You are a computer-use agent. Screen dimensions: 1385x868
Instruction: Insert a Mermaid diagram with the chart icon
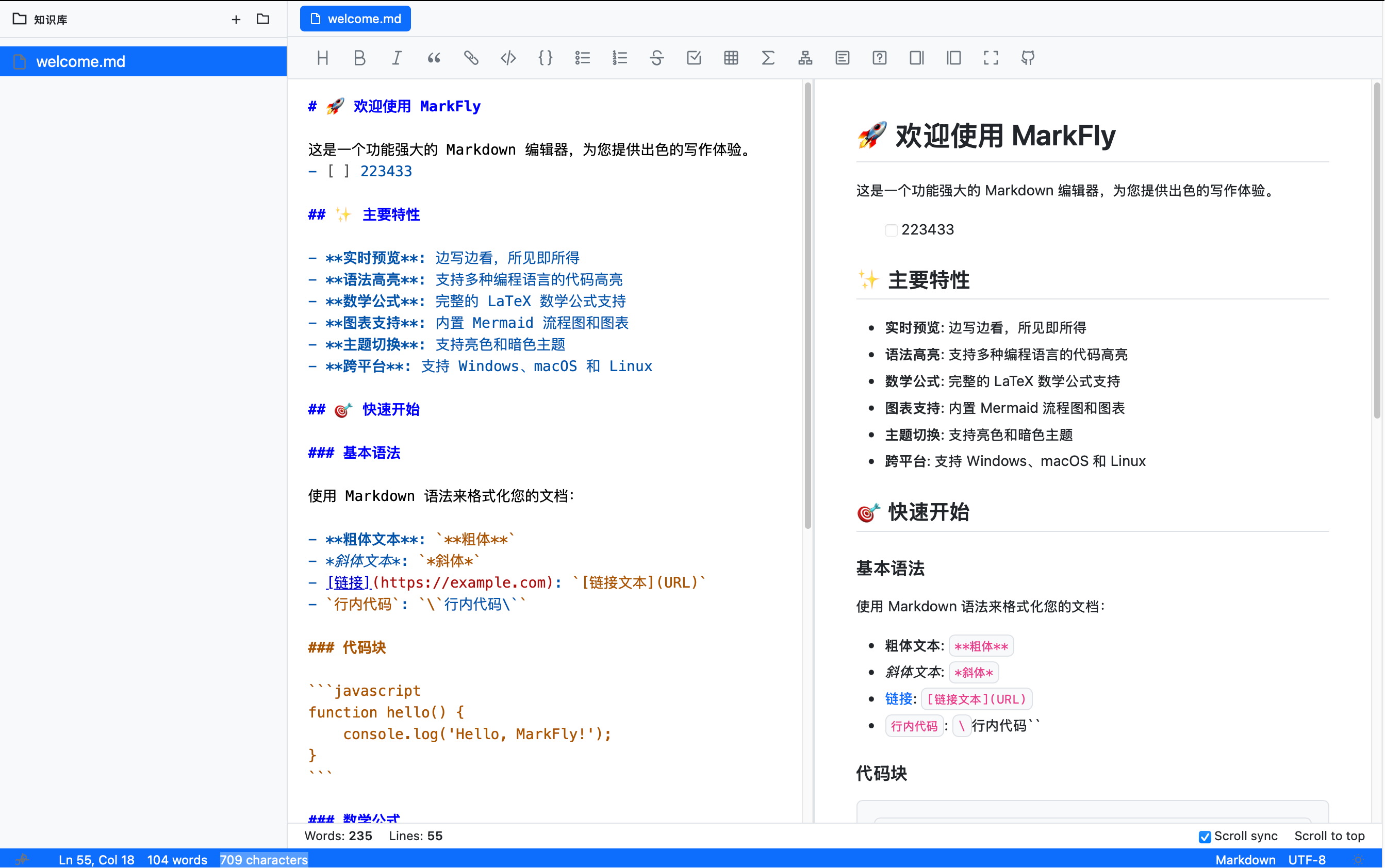(x=805, y=57)
